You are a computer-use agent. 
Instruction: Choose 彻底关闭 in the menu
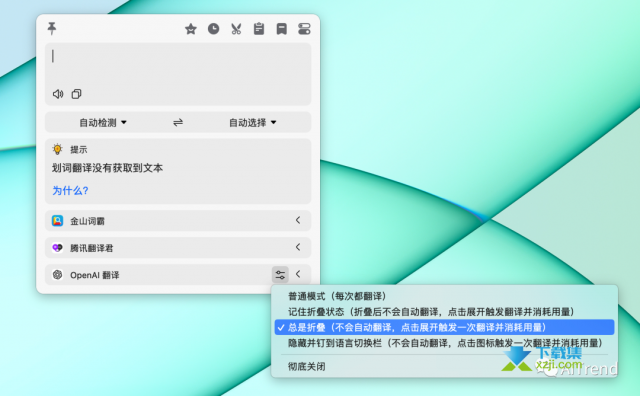(x=444, y=366)
